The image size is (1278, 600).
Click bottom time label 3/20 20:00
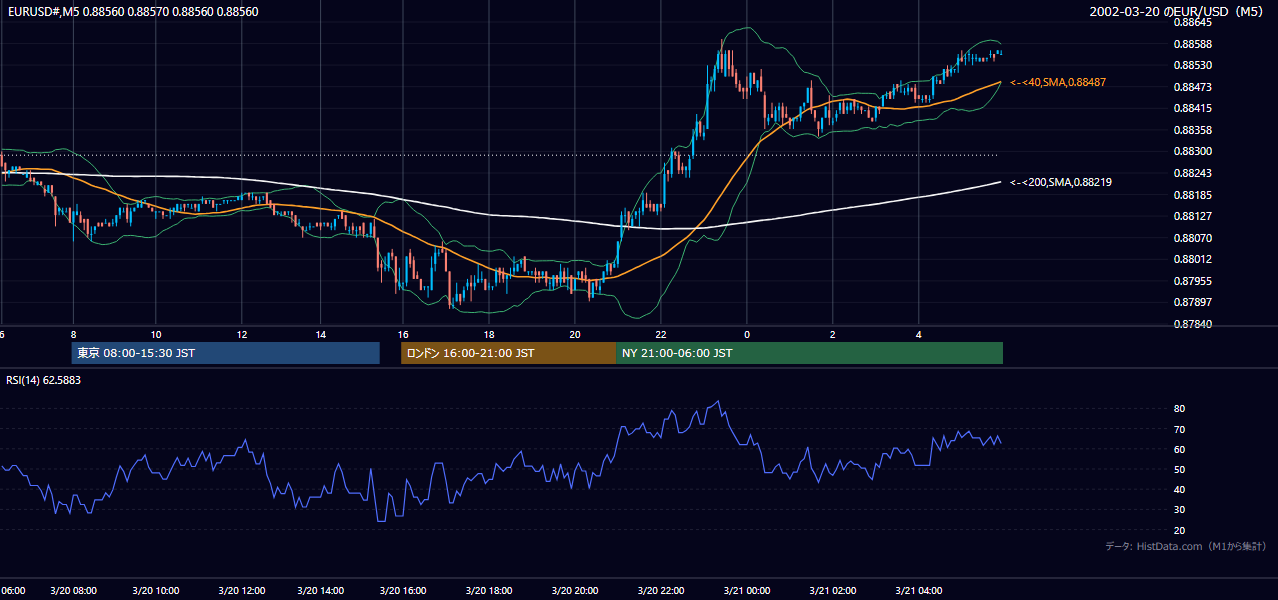pos(574,591)
